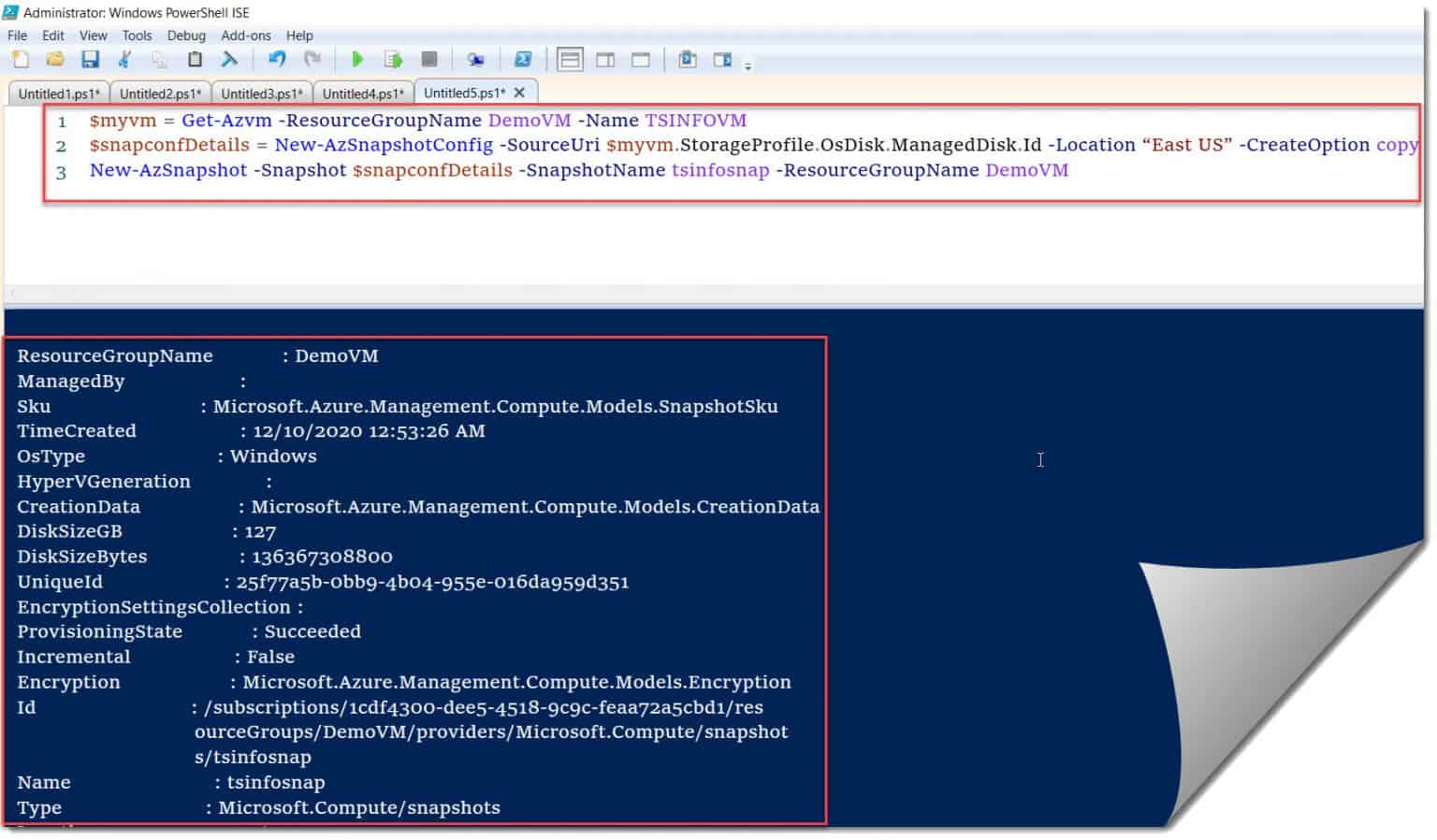Open the Tools menu

coord(137,36)
